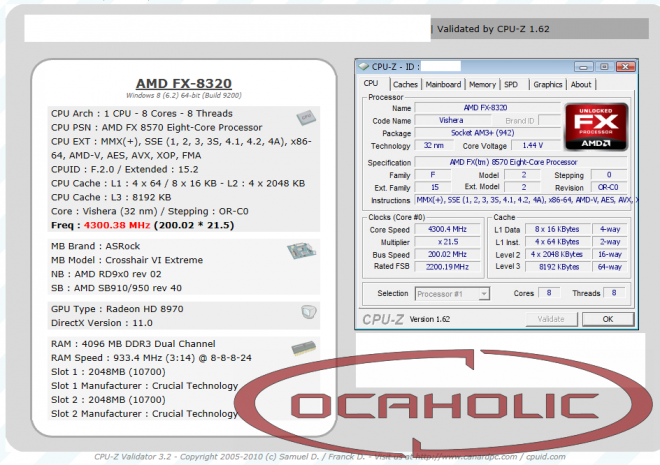Click the 'Validated by CPU-Z 1.62' text
This screenshot has height=465, width=660.
tap(493, 29)
